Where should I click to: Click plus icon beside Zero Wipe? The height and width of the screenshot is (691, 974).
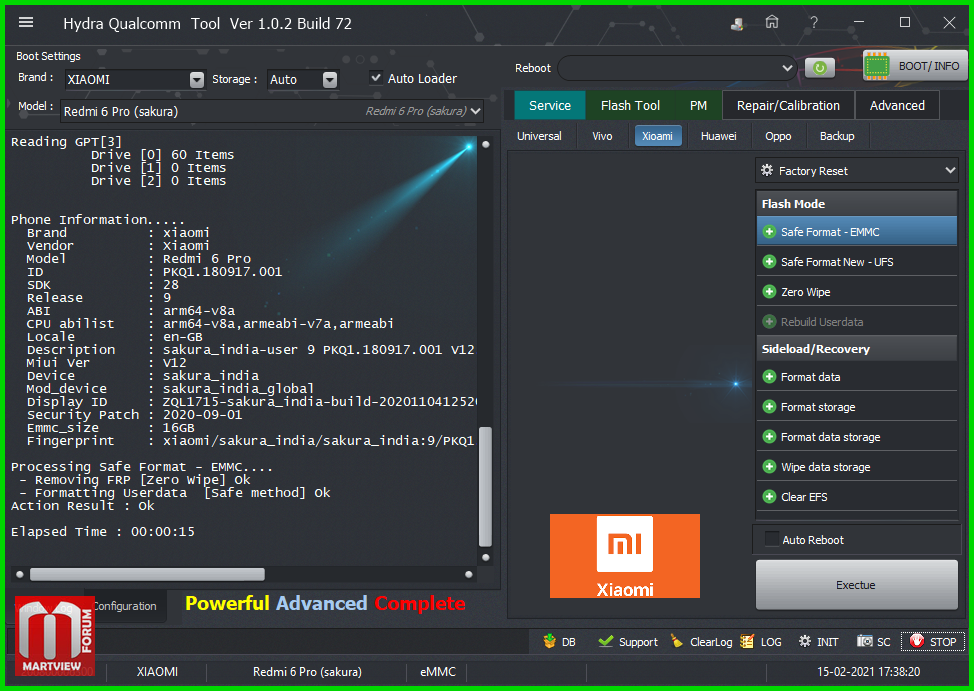pos(769,291)
